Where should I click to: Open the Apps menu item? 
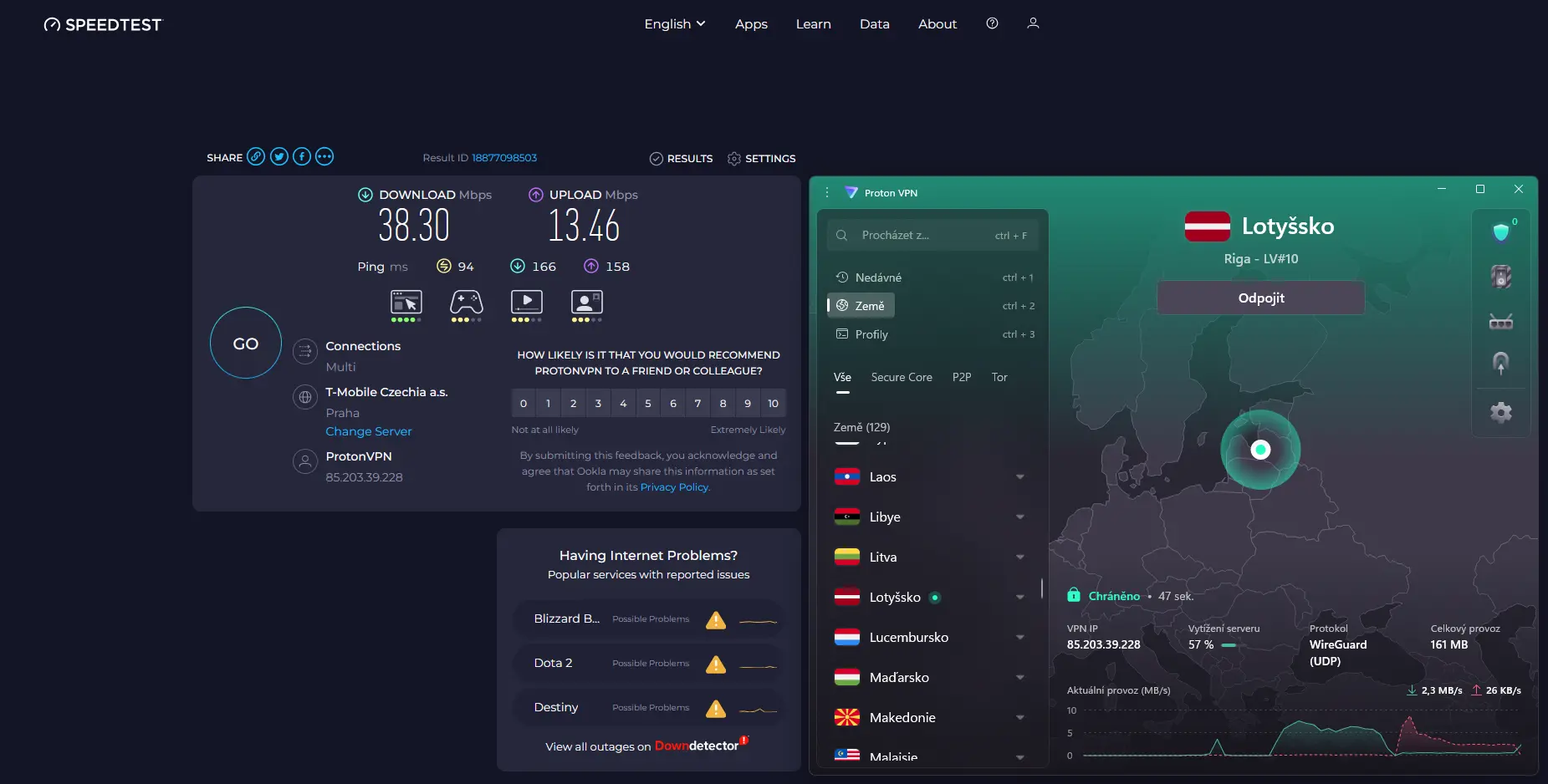coord(750,23)
